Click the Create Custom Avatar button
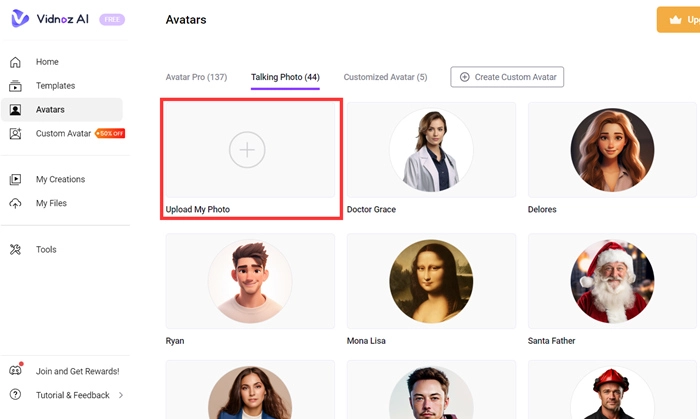 (507, 77)
